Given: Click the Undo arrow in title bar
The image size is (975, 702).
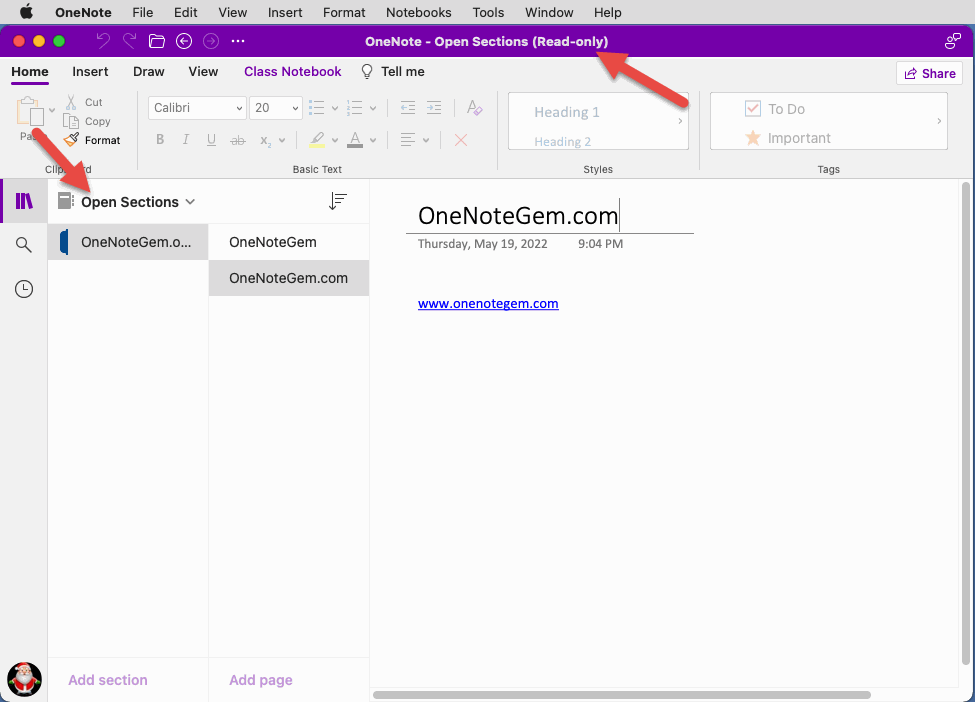Looking at the screenshot, I should (x=103, y=41).
